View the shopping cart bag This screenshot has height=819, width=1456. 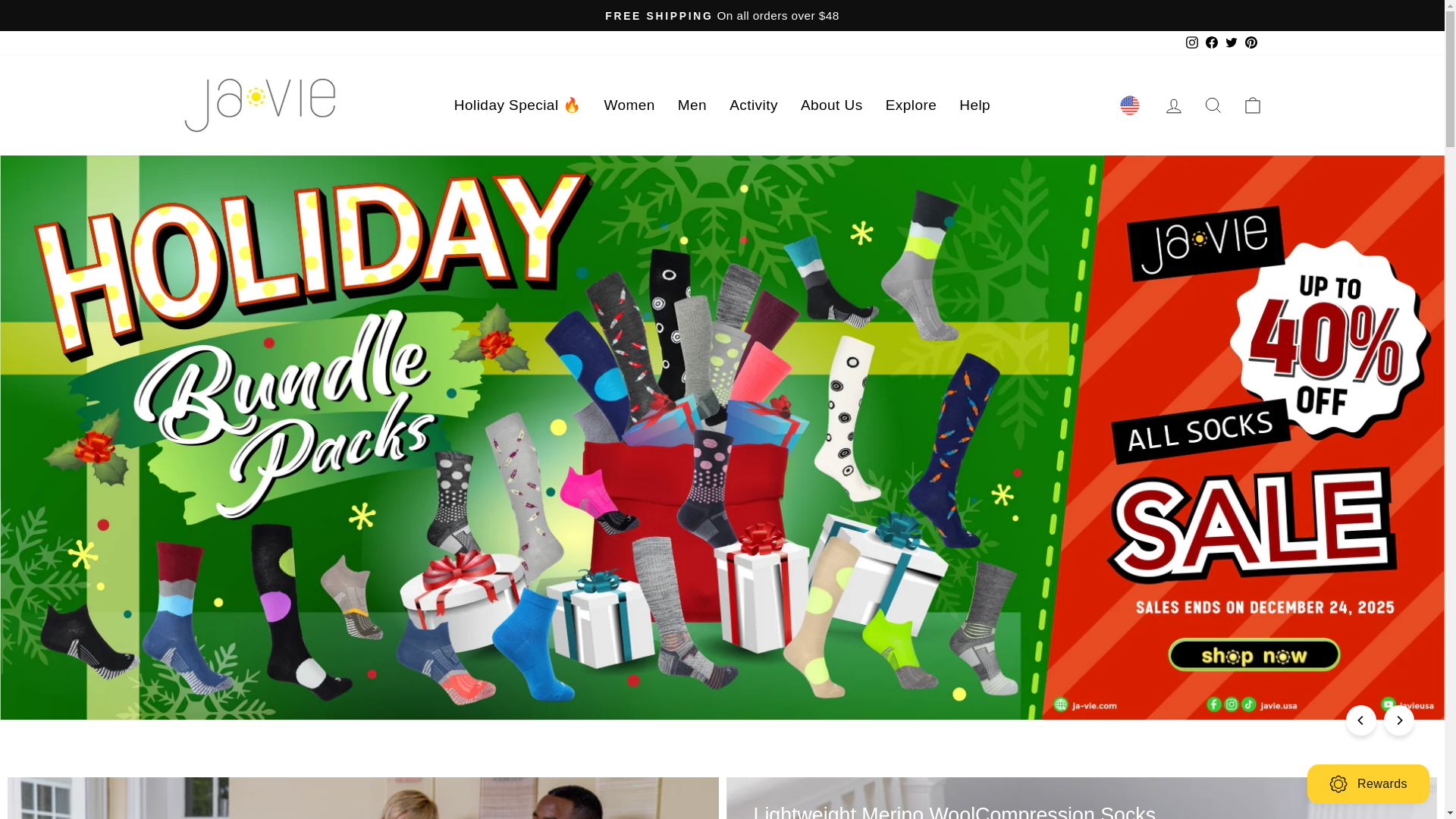click(x=1252, y=105)
